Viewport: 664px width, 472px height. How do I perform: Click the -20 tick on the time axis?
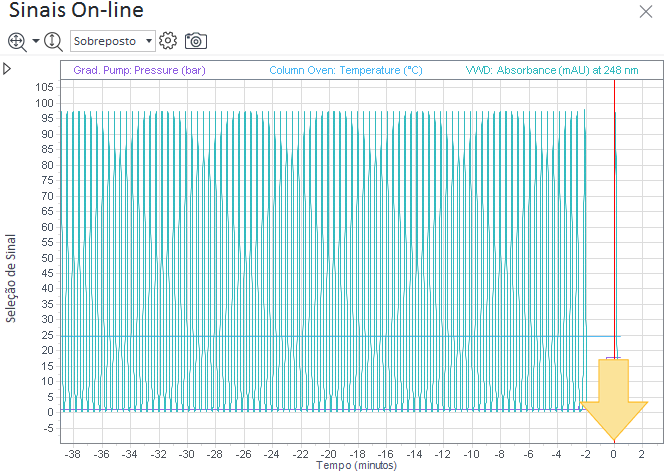tap(328, 454)
